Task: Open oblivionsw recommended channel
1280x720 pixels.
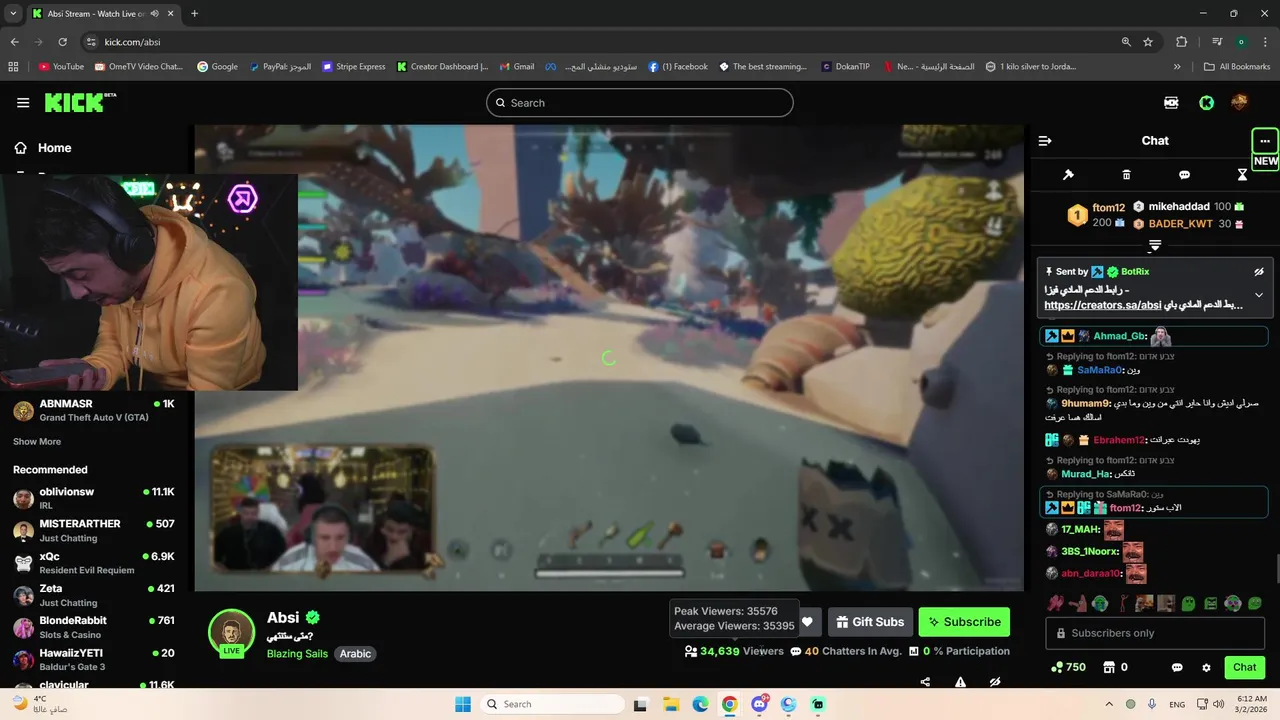Action: (x=94, y=498)
